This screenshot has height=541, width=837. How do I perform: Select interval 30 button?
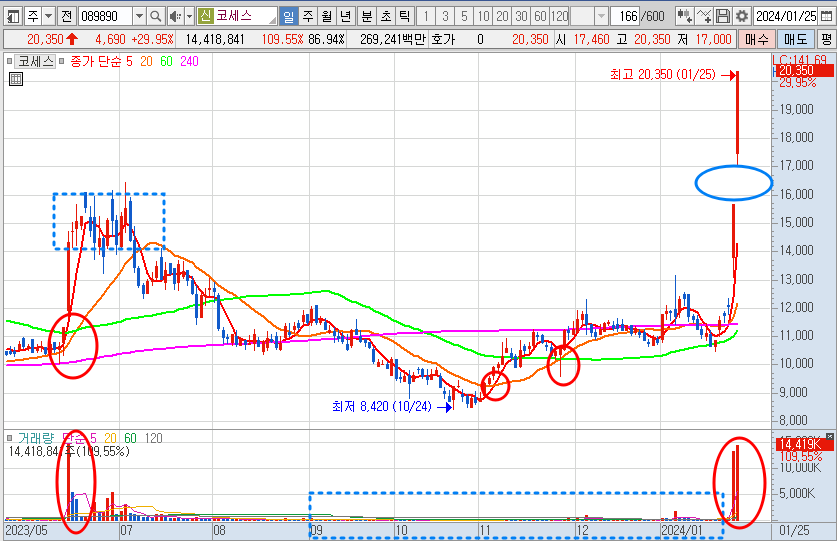[522, 17]
